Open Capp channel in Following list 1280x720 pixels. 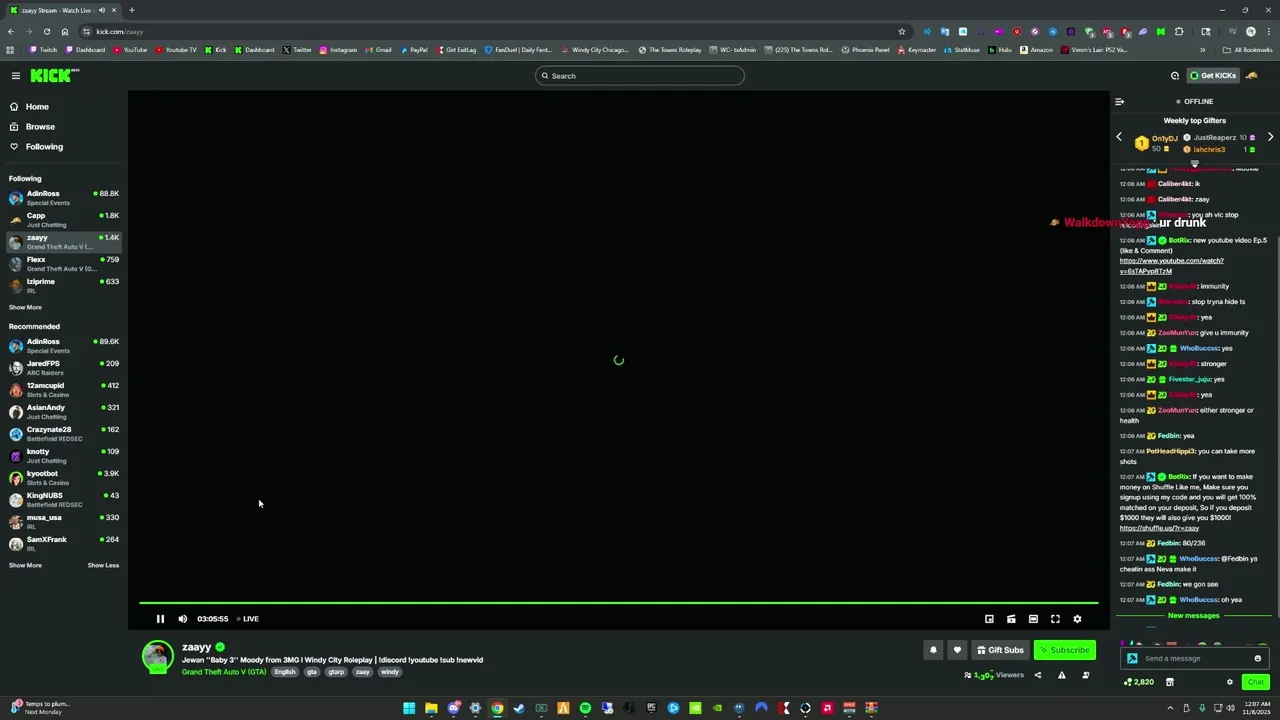pyautogui.click(x=64, y=220)
